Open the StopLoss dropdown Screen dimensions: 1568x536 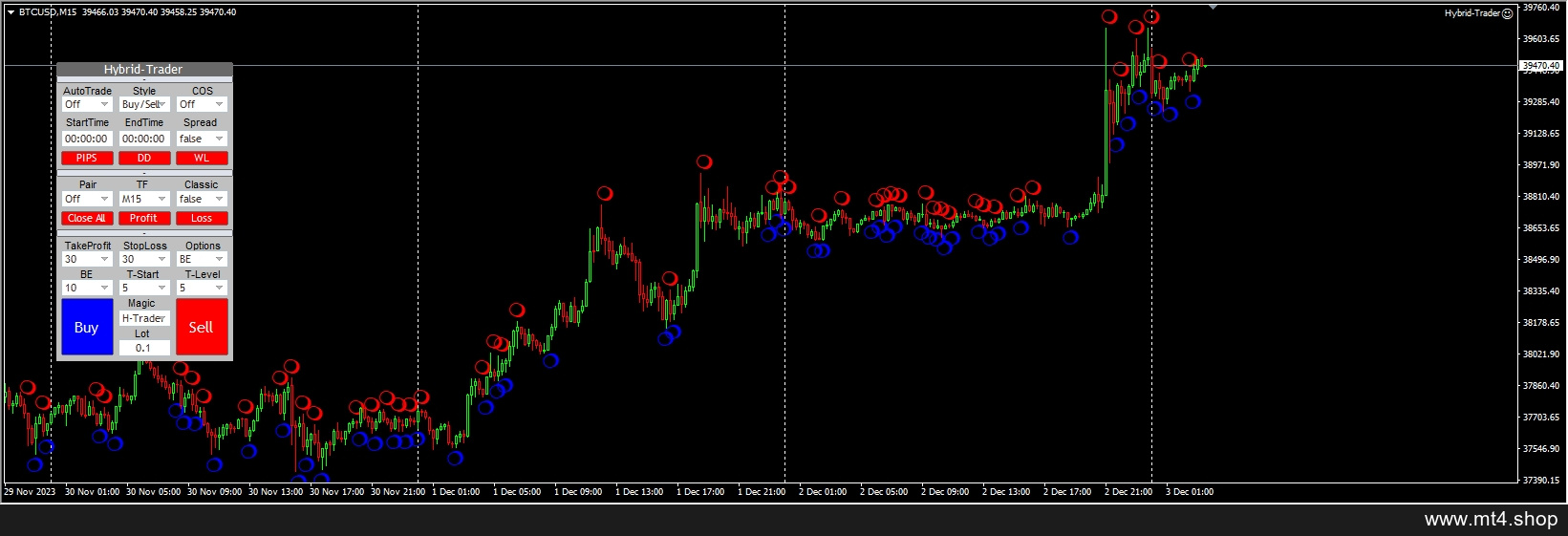pos(144,259)
